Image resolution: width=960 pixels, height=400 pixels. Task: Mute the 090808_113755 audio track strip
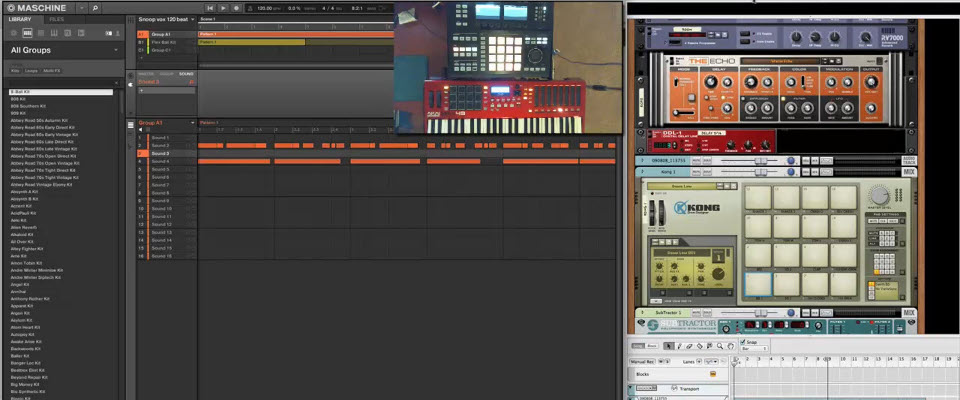pyautogui.click(x=696, y=160)
